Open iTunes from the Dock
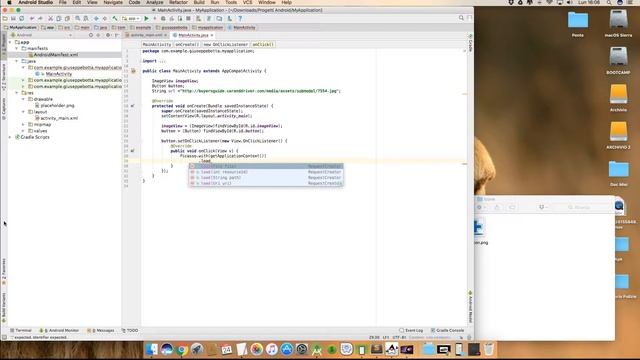The height and width of the screenshot is (360, 640). click(271, 349)
